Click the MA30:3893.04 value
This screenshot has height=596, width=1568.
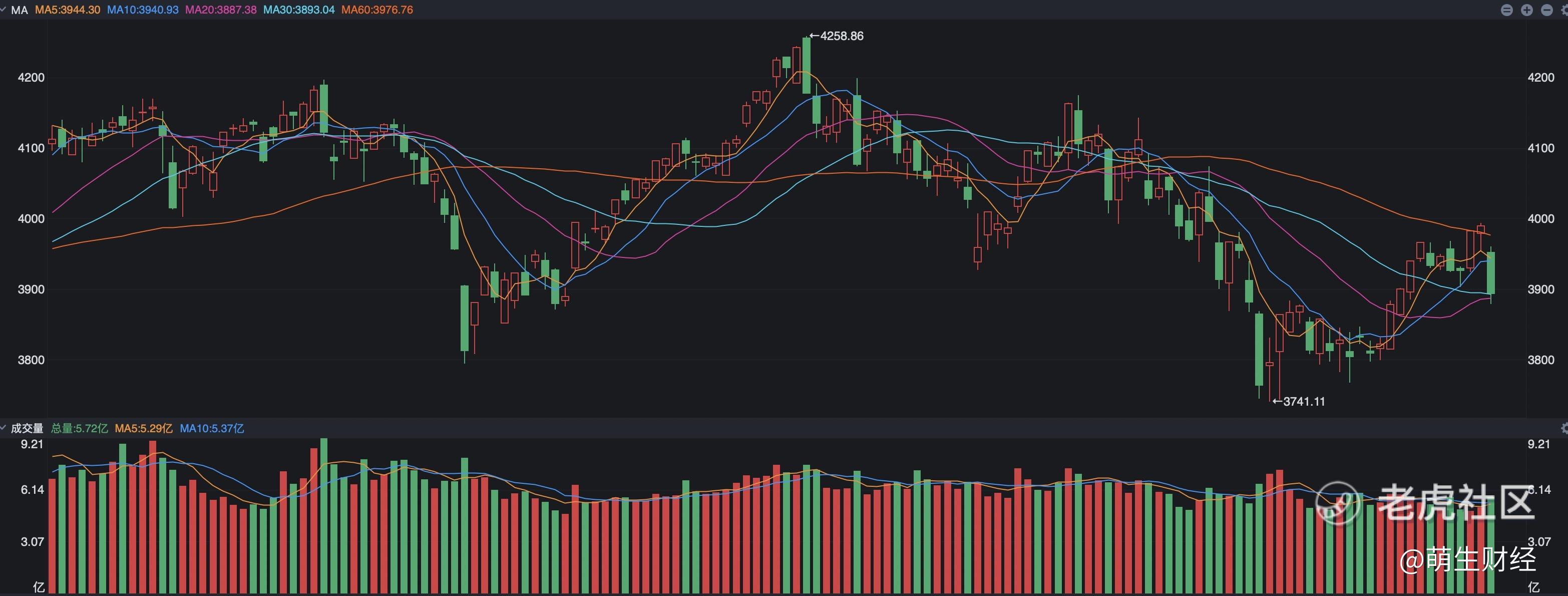pos(299,10)
